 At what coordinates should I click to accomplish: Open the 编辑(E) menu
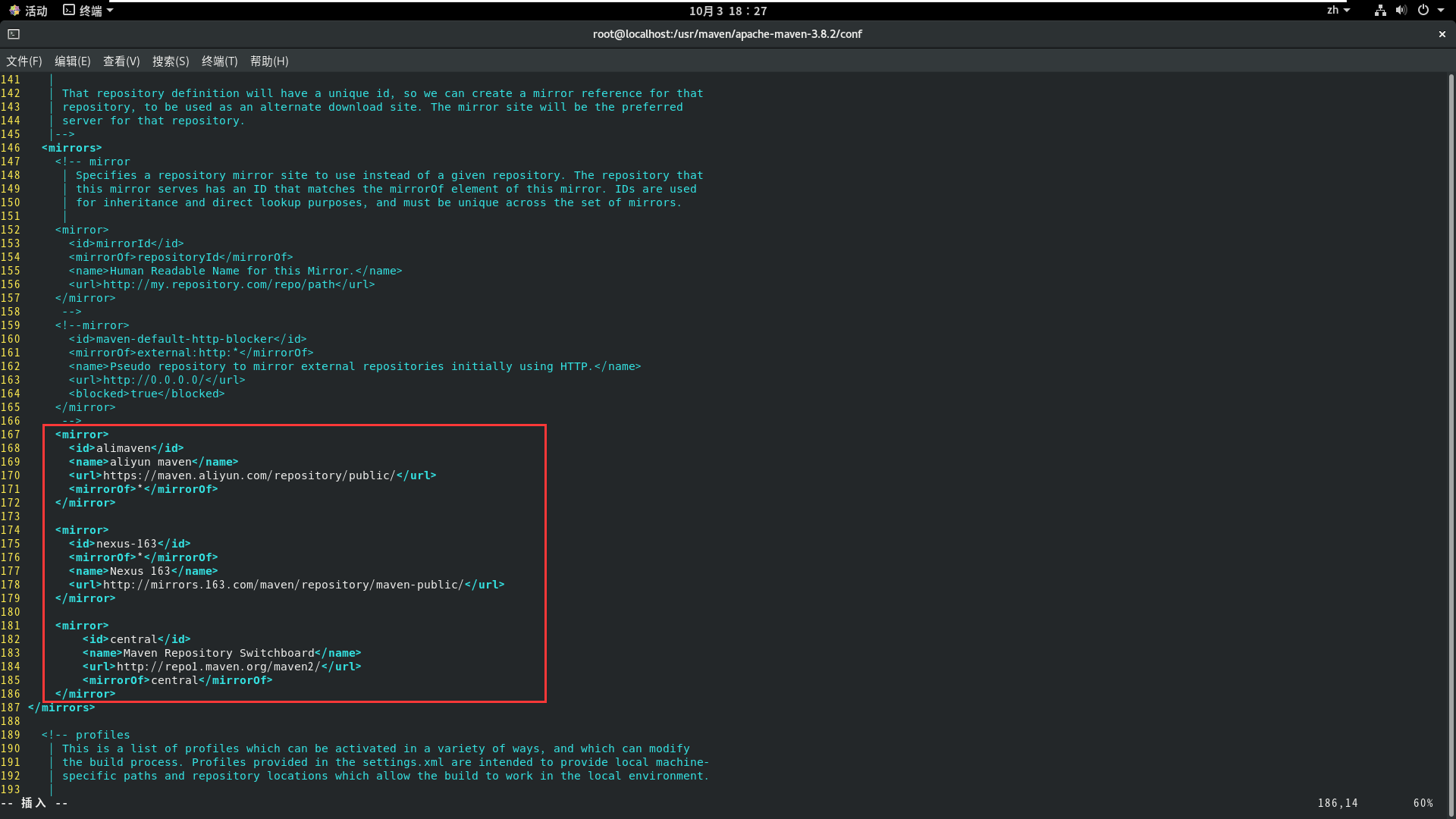(73, 61)
